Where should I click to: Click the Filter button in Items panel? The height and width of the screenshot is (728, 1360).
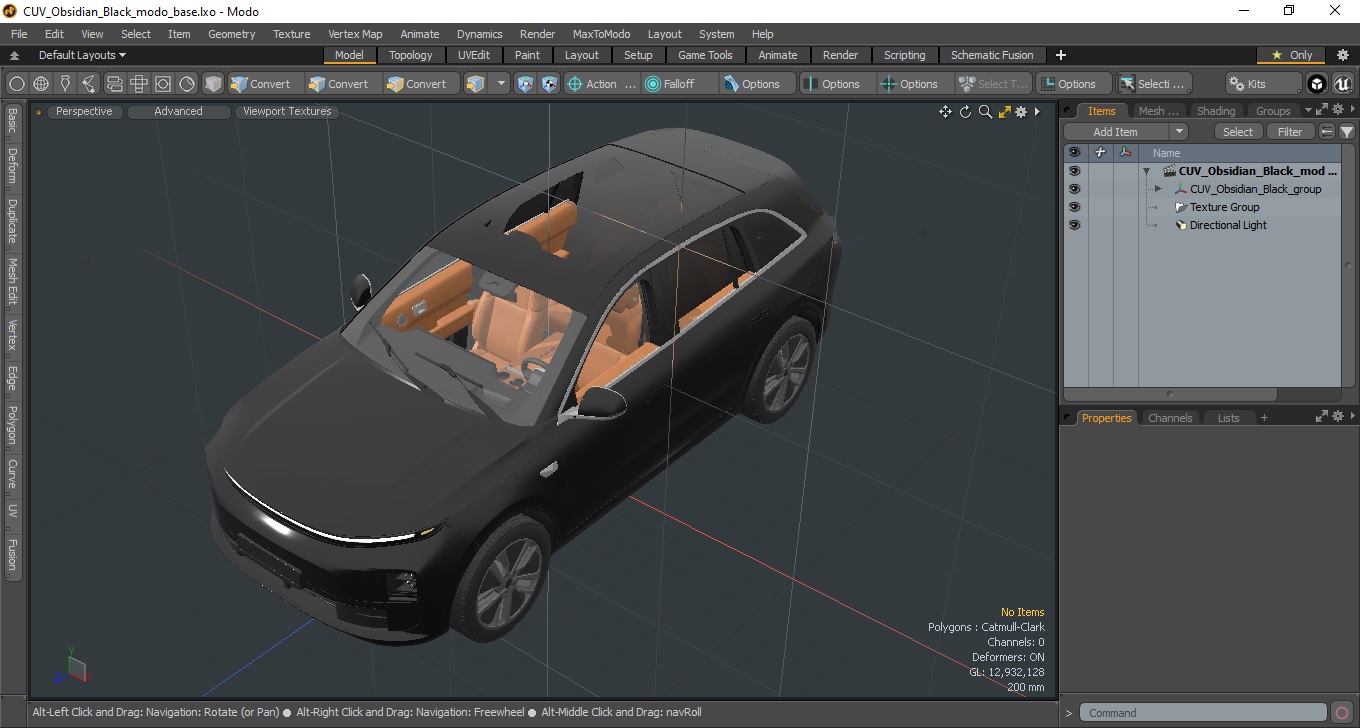1290,132
